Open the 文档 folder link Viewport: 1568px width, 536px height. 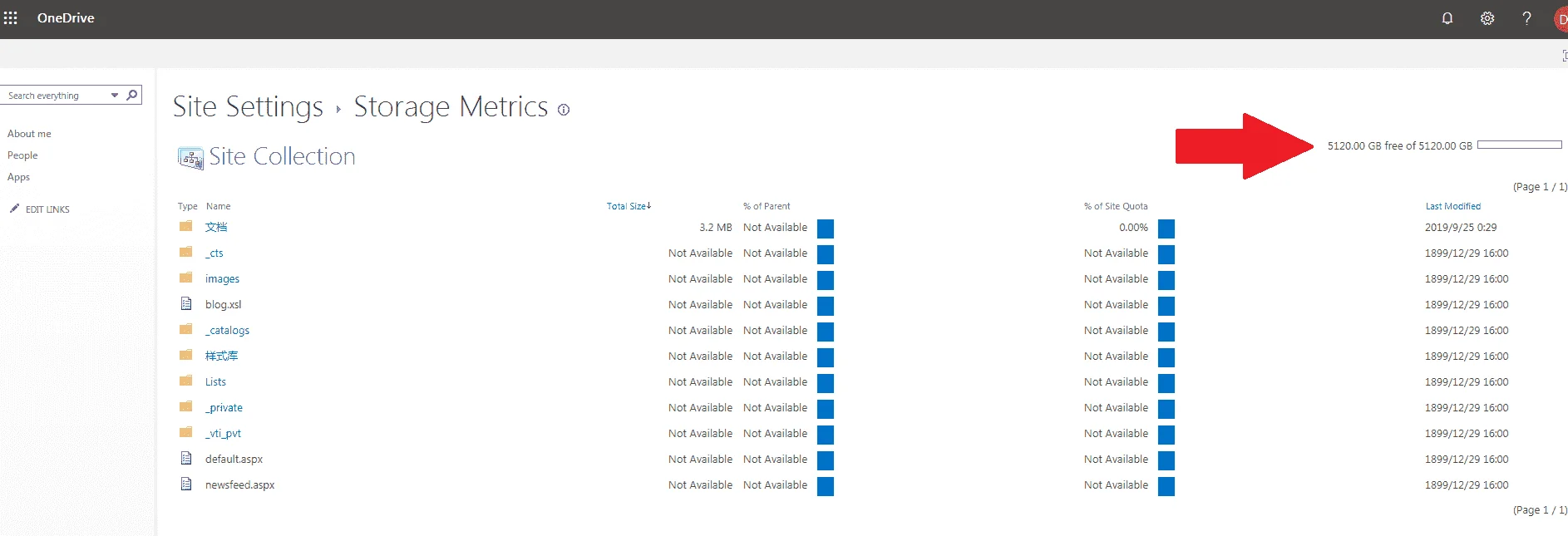click(216, 227)
